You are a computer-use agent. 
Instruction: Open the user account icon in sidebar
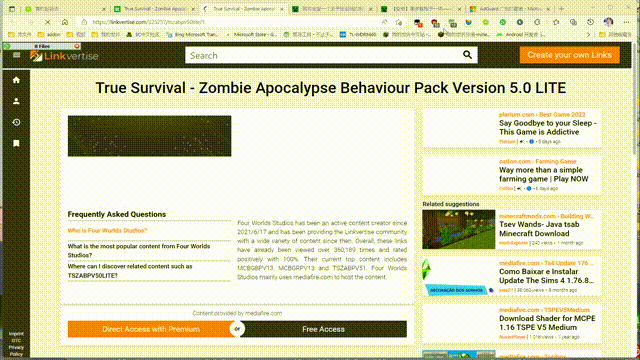tap(16, 101)
